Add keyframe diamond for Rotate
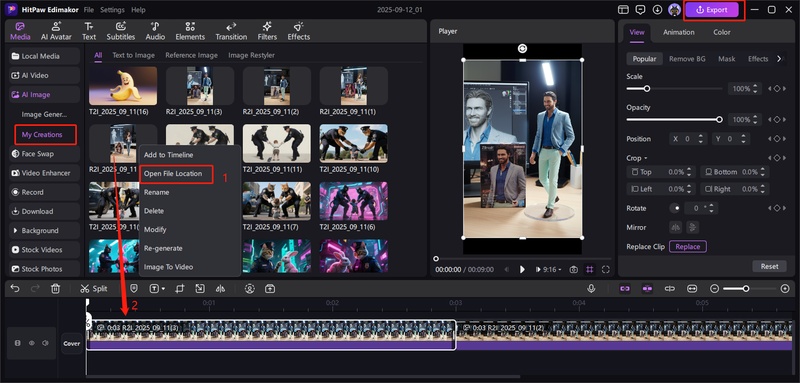The height and width of the screenshot is (383, 800). (777, 208)
